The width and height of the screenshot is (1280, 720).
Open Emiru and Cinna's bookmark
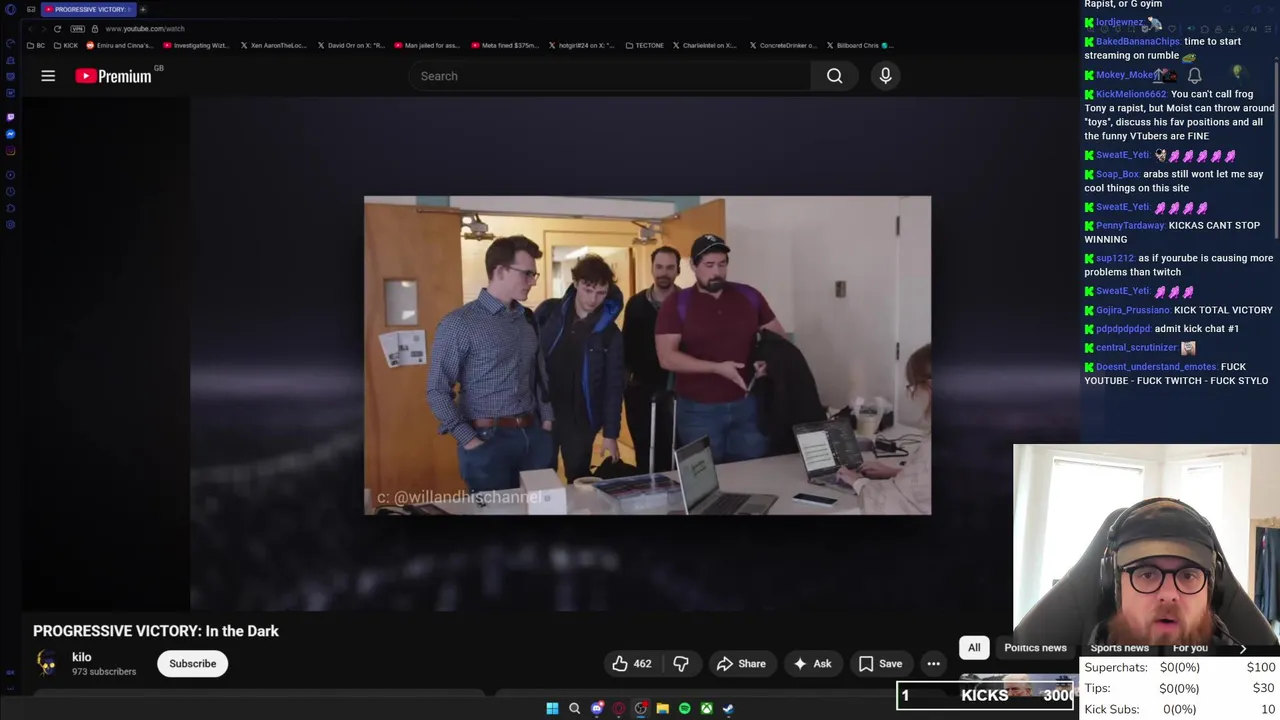(x=120, y=45)
